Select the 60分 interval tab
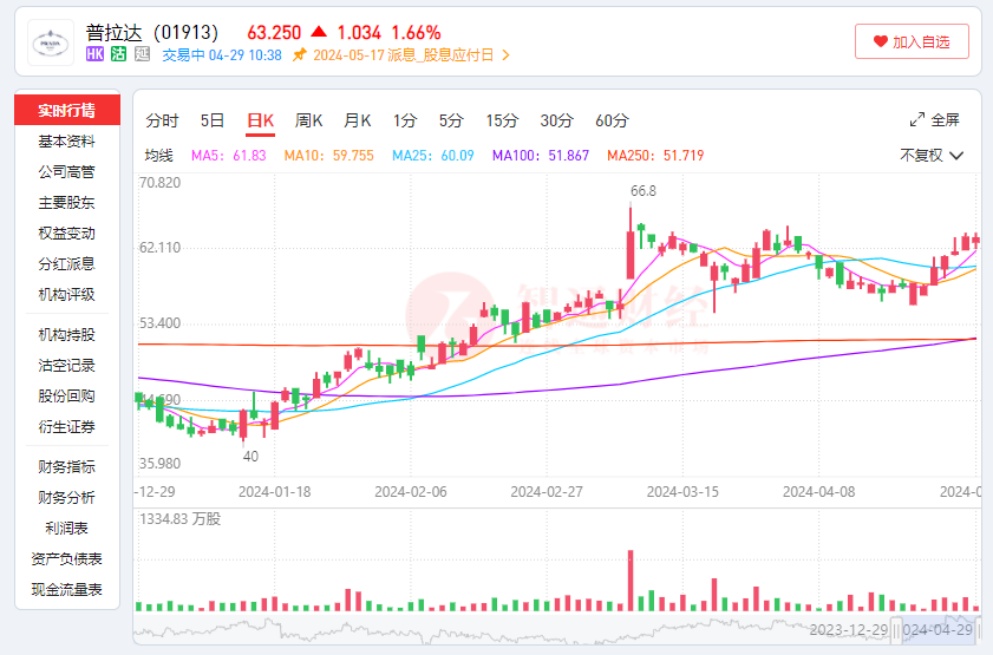 coord(612,121)
